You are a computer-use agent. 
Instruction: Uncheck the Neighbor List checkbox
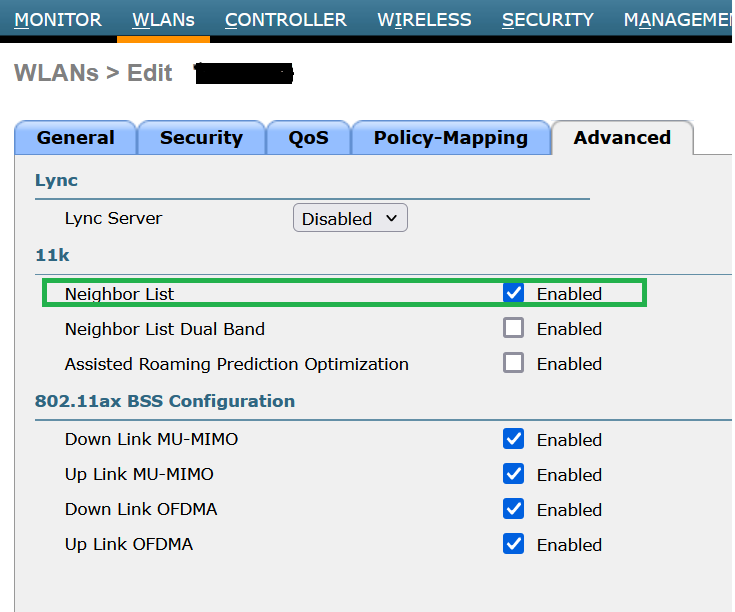(x=513, y=293)
